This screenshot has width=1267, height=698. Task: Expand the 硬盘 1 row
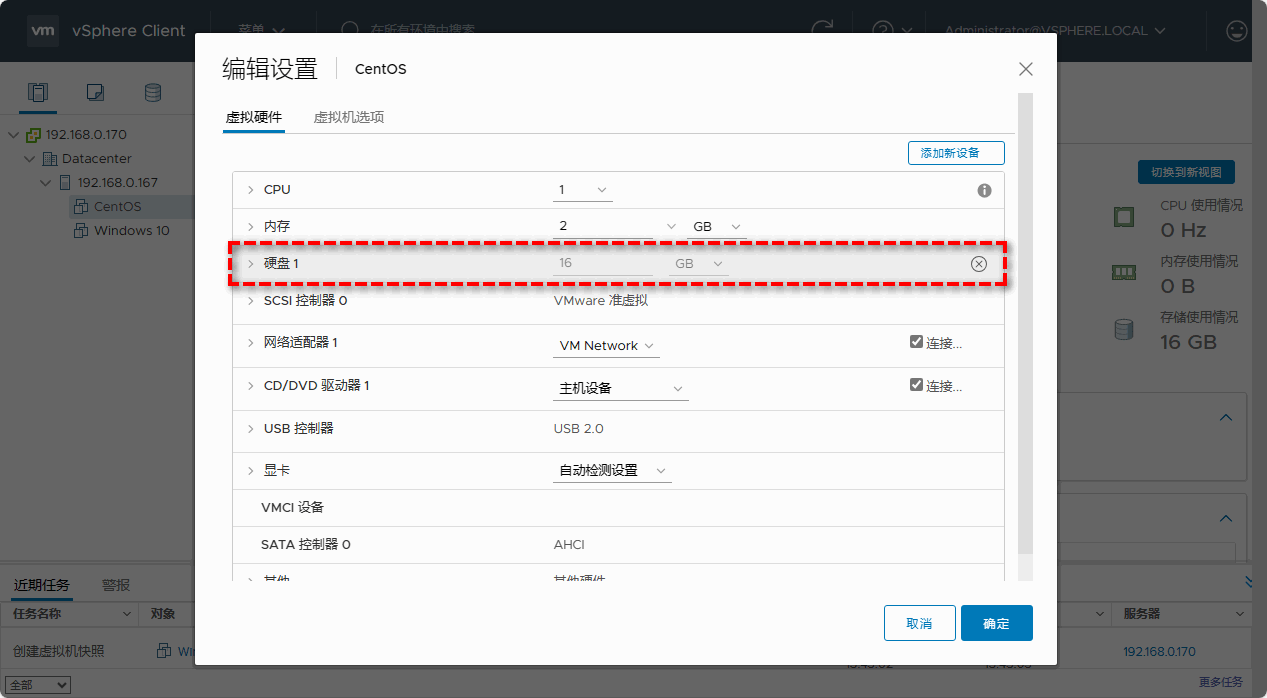(251, 264)
